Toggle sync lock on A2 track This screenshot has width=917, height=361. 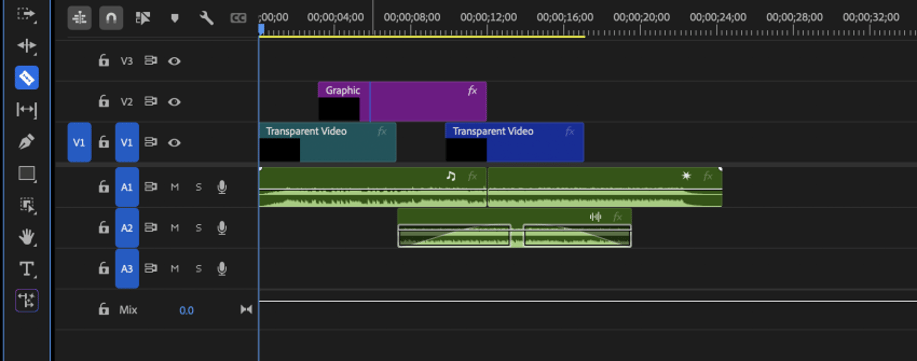pyautogui.click(x=151, y=228)
